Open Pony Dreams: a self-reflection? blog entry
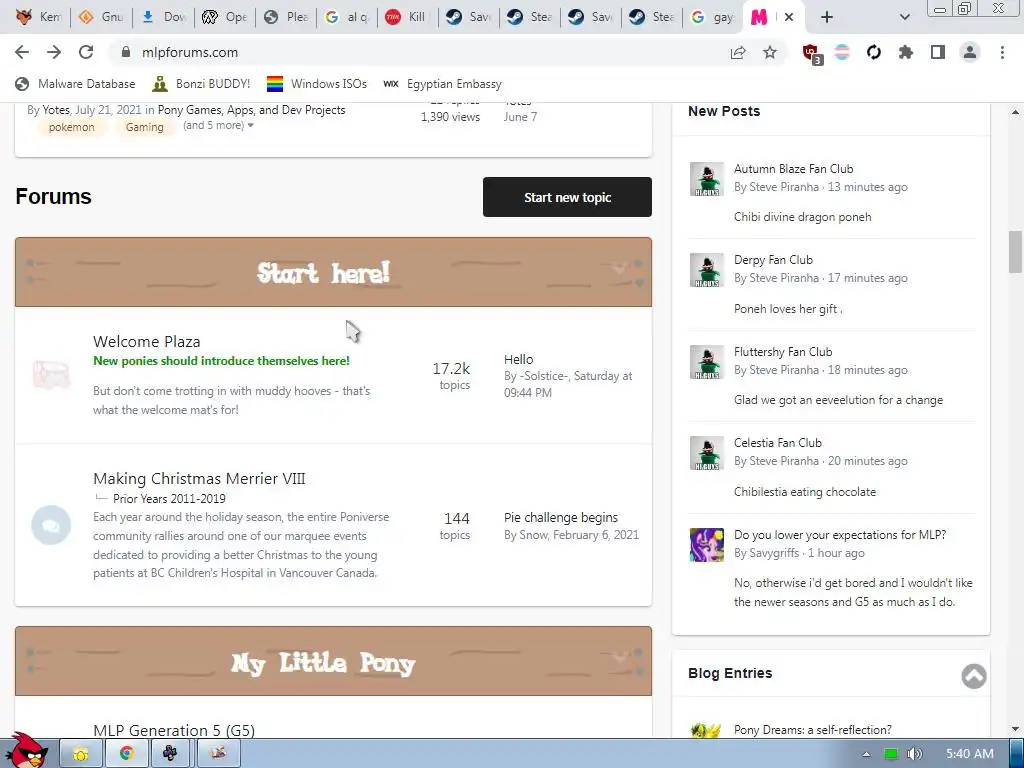1024x768 pixels. tap(812, 730)
